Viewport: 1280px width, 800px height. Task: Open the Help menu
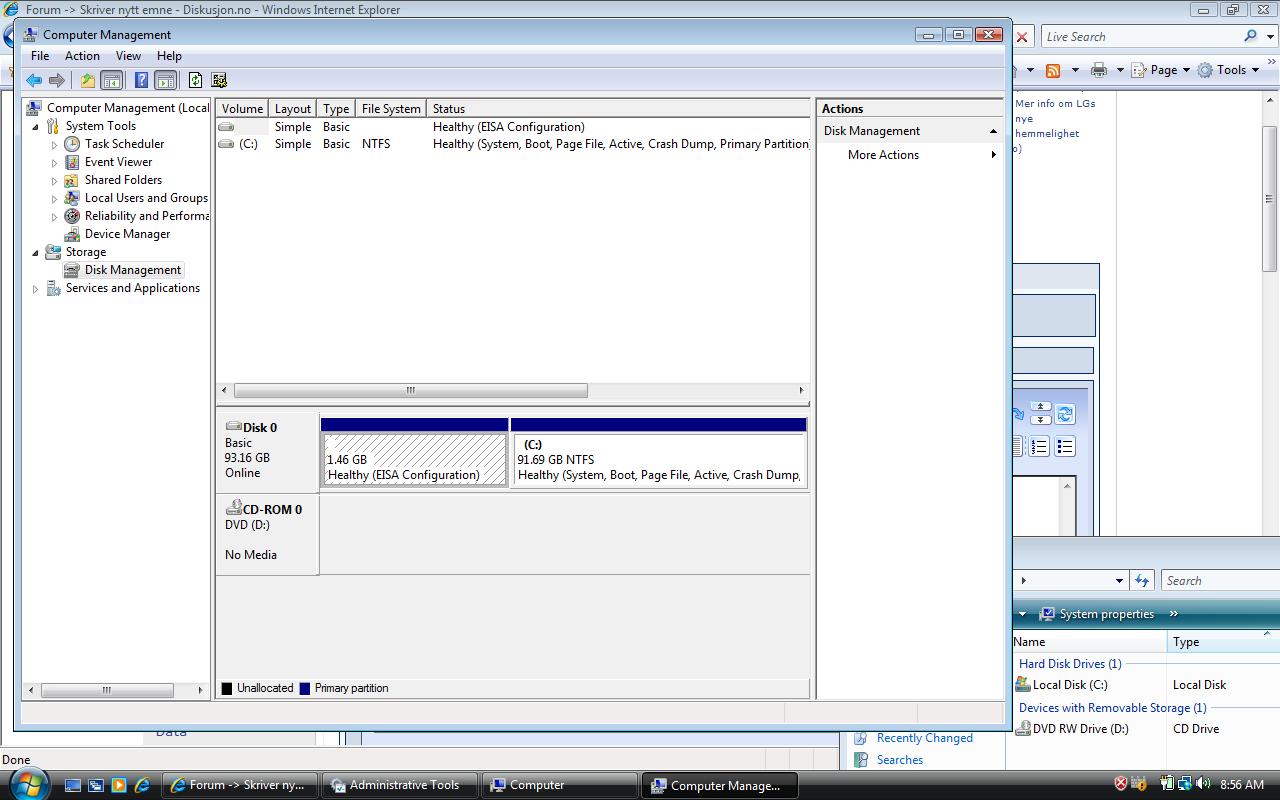[x=169, y=56]
